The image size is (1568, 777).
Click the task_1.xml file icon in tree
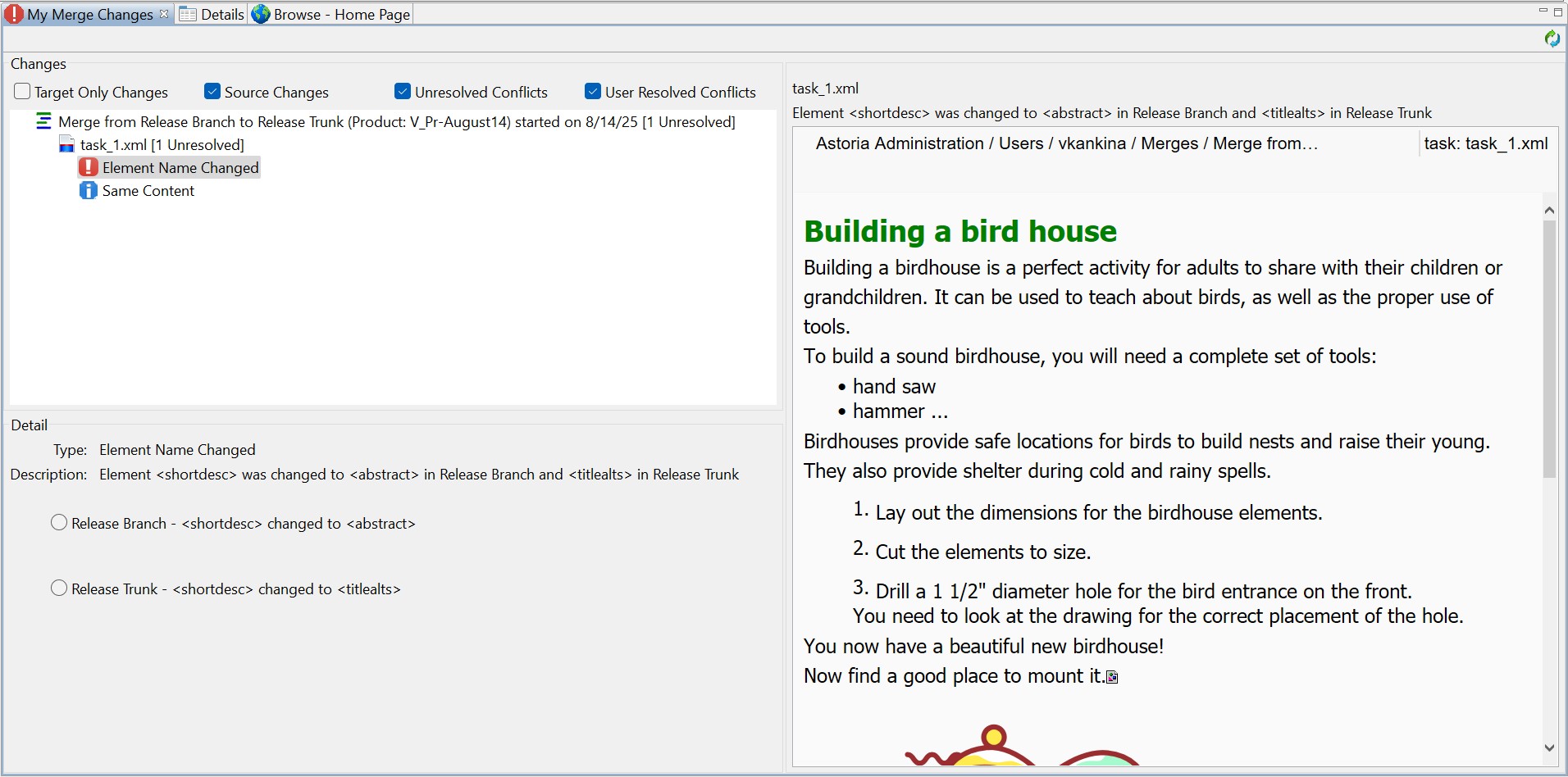point(67,145)
